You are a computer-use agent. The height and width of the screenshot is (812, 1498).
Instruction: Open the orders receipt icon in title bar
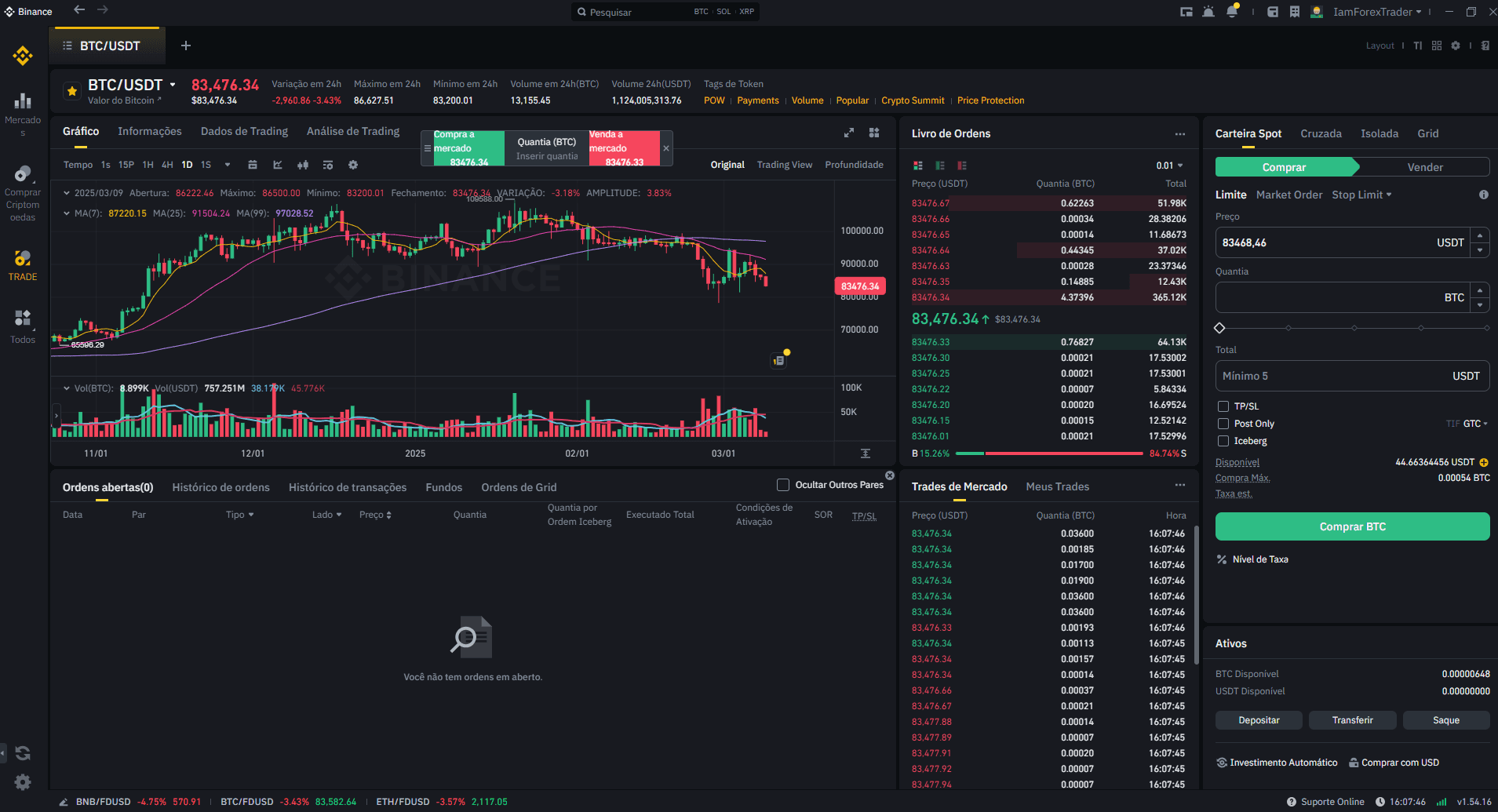click(x=1295, y=12)
